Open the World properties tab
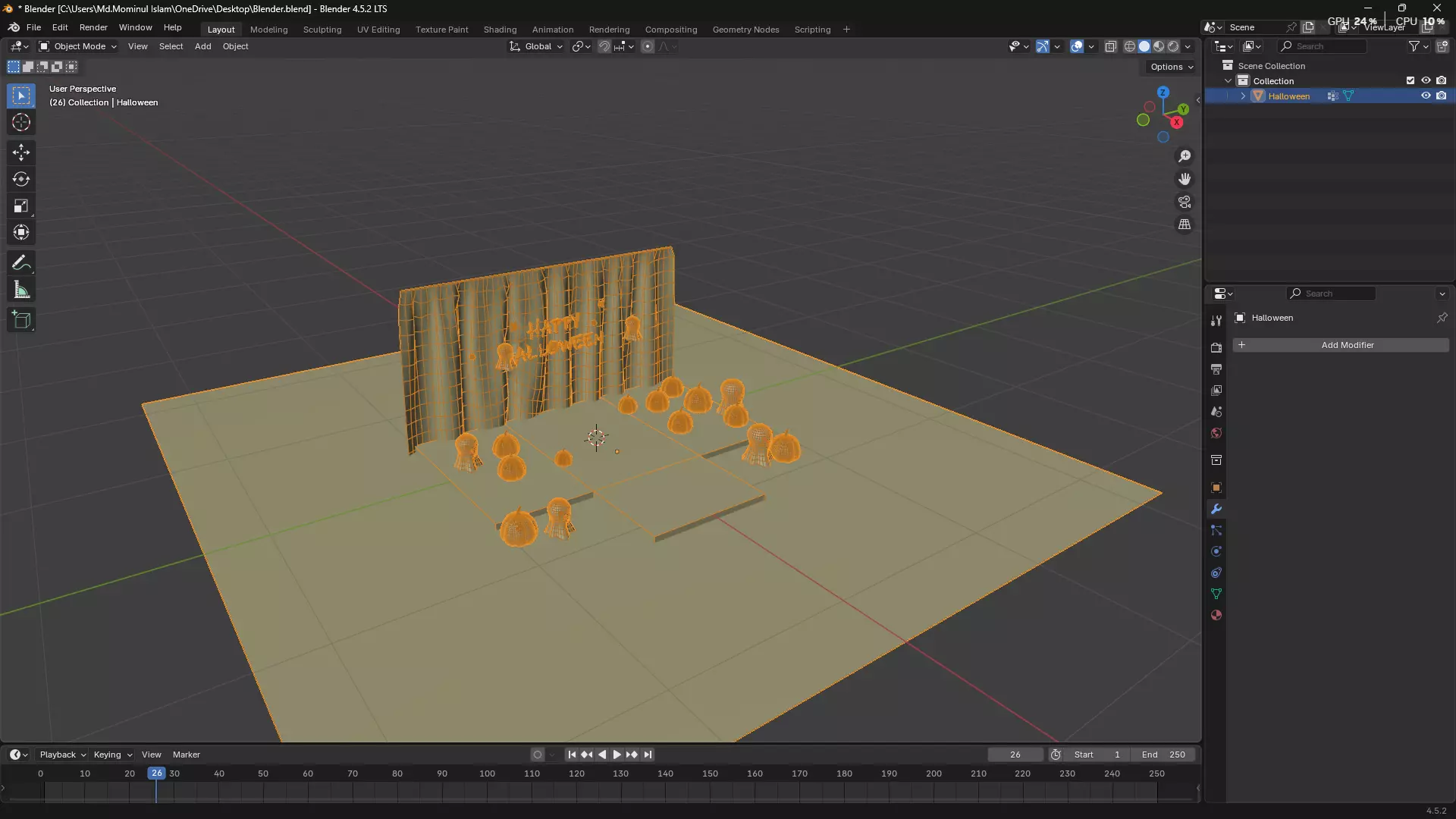The height and width of the screenshot is (819, 1456). coord(1216,433)
